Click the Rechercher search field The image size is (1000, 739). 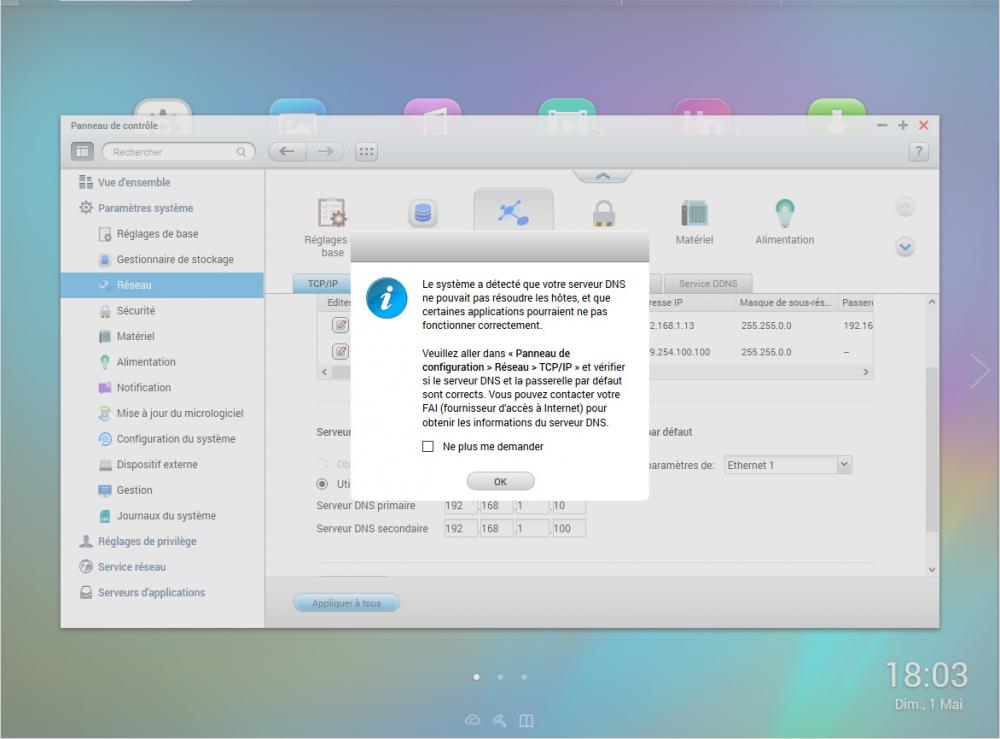click(172, 152)
